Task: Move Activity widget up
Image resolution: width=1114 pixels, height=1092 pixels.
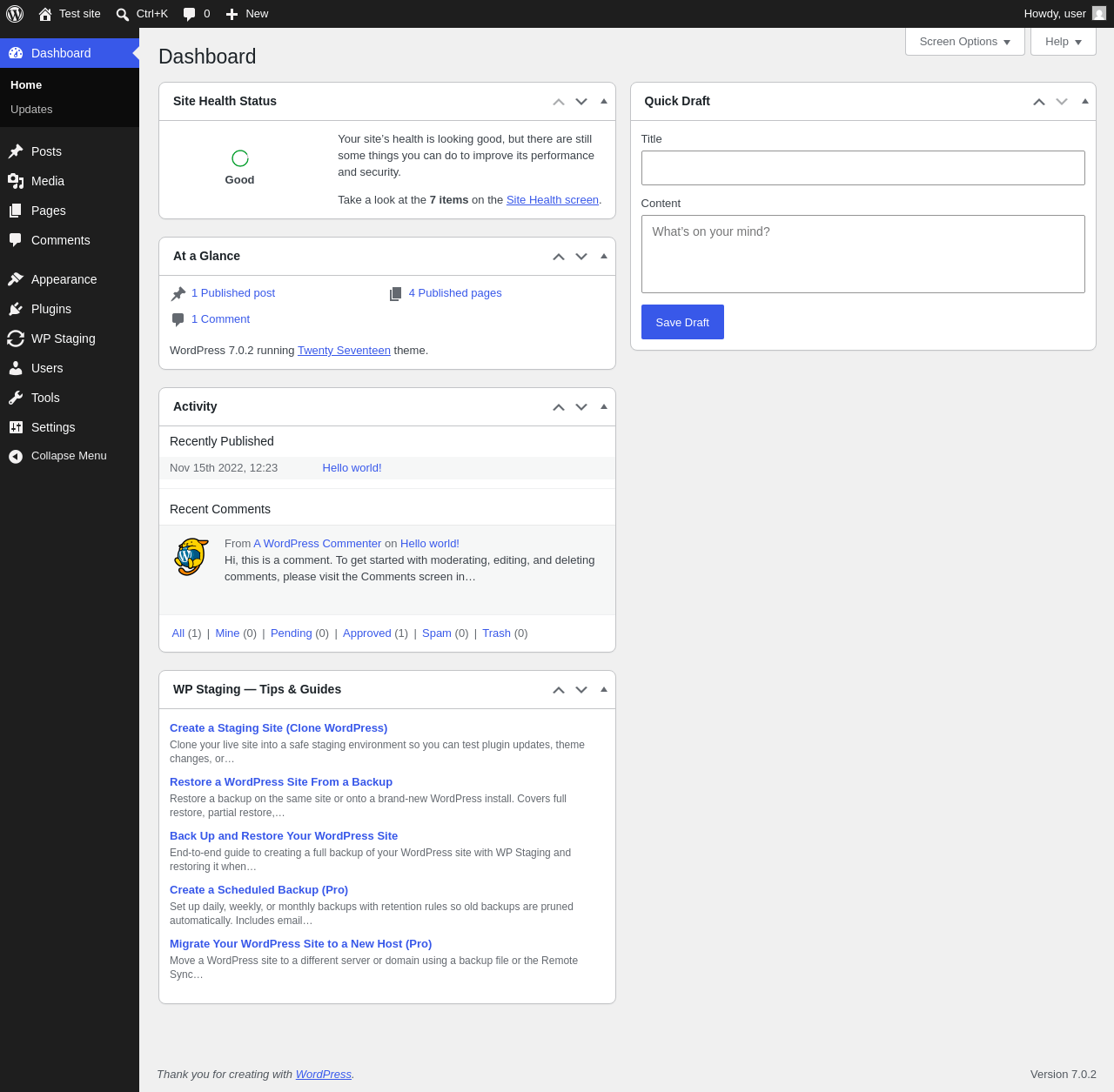Action: (559, 407)
